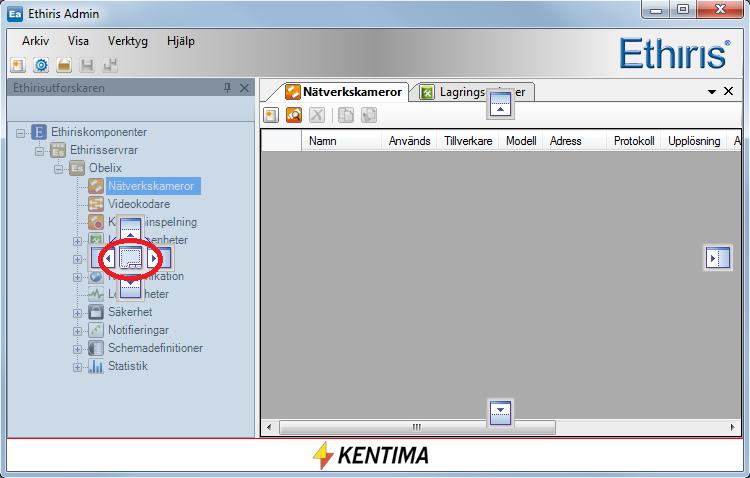This screenshot has height=478, width=750.
Task: Click the Schemadefinitioner tree icon
Action: point(96,348)
